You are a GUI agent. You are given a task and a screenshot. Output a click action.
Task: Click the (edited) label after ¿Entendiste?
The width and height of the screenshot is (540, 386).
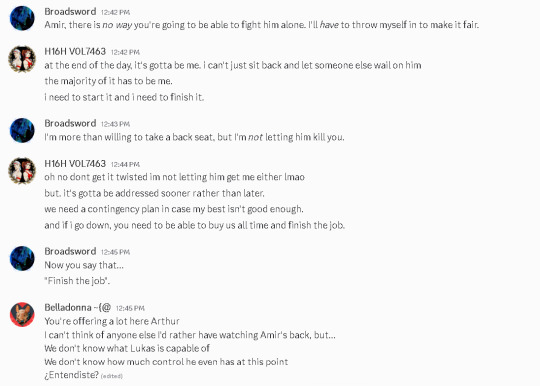112,376
